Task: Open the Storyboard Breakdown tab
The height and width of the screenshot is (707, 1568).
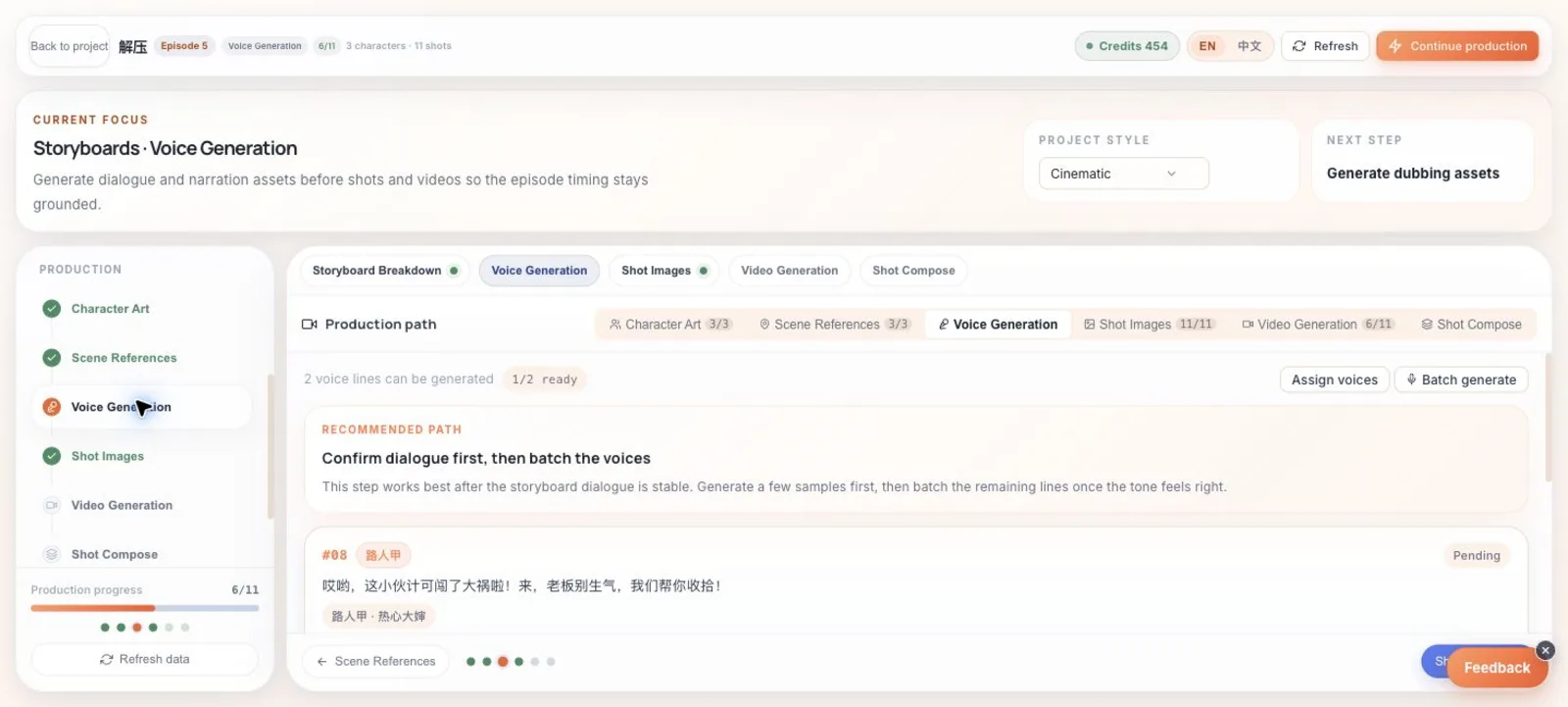Action: (x=385, y=271)
